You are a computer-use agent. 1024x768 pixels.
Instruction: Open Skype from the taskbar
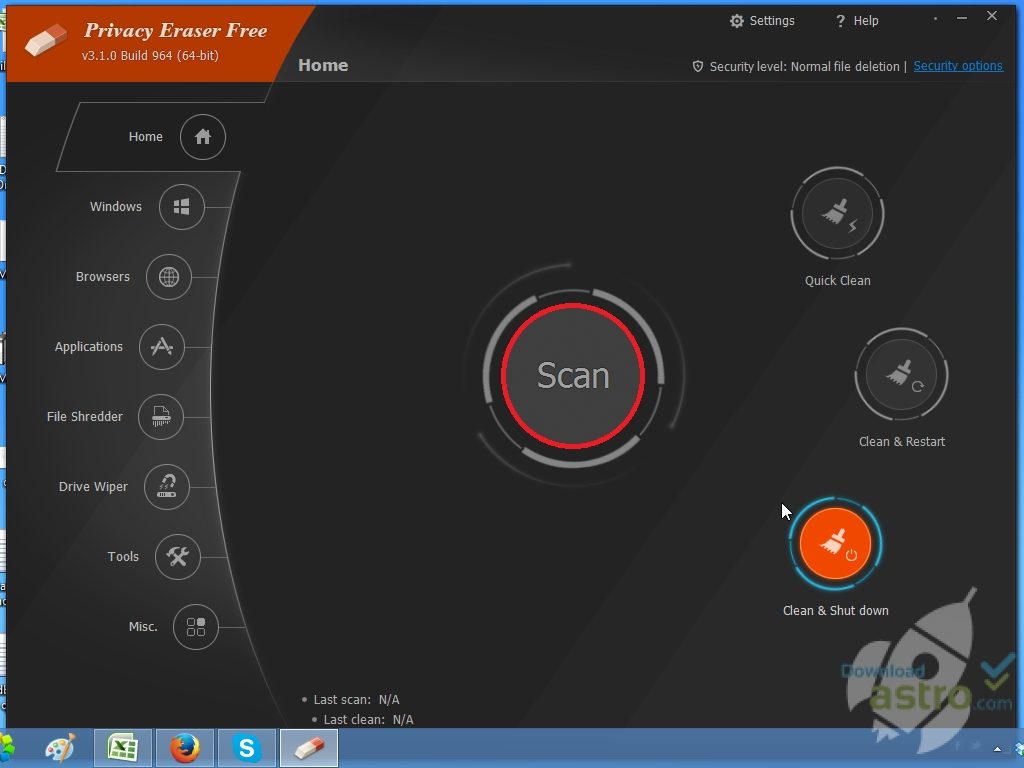pos(247,748)
